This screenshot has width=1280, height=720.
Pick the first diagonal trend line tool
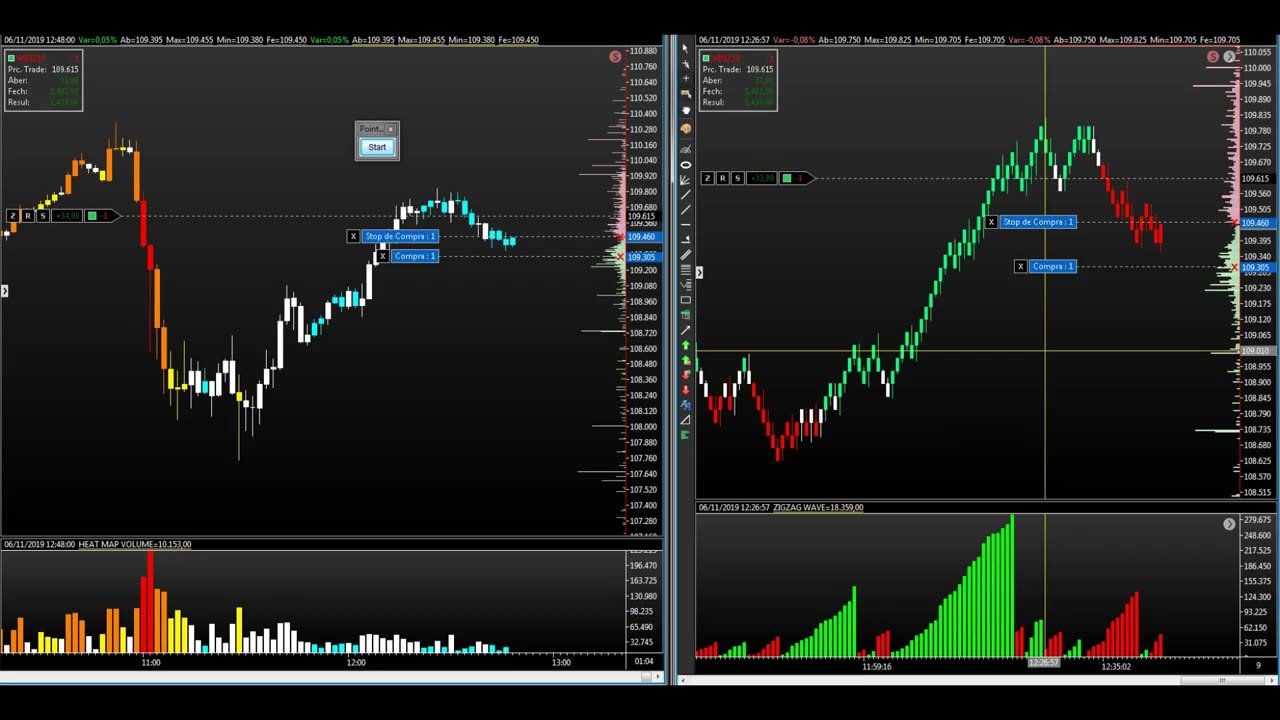[x=685, y=195]
